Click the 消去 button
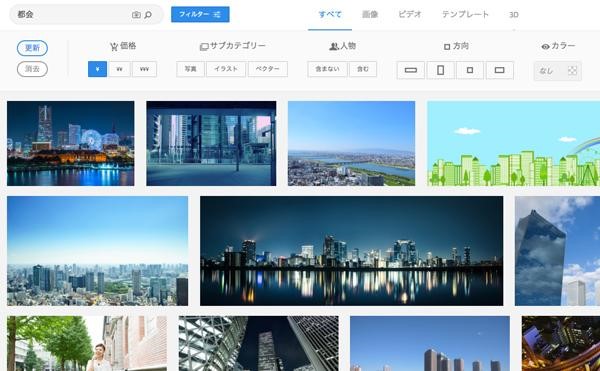This screenshot has height=371, width=600. [32, 69]
